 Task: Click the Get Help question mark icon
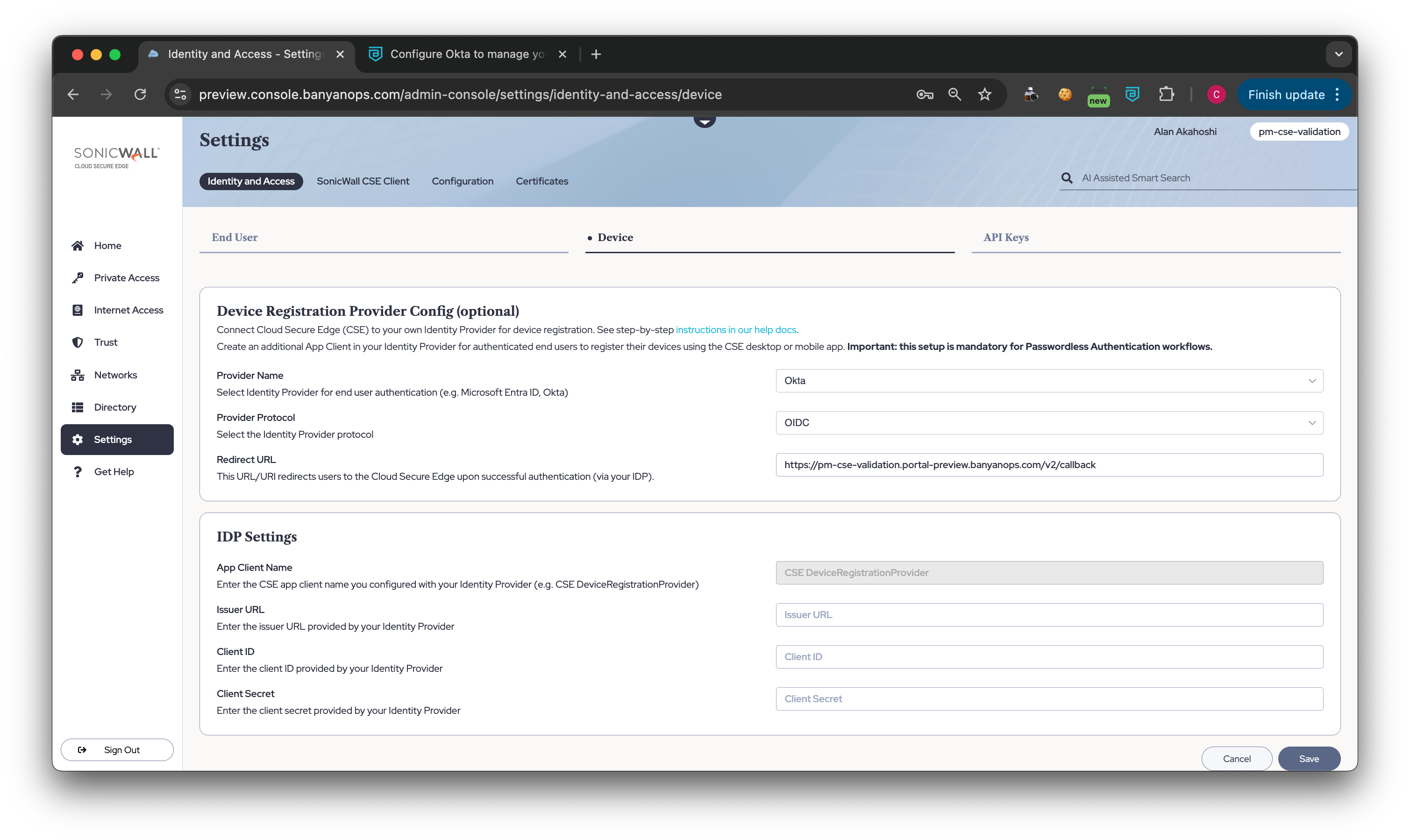(x=78, y=471)
